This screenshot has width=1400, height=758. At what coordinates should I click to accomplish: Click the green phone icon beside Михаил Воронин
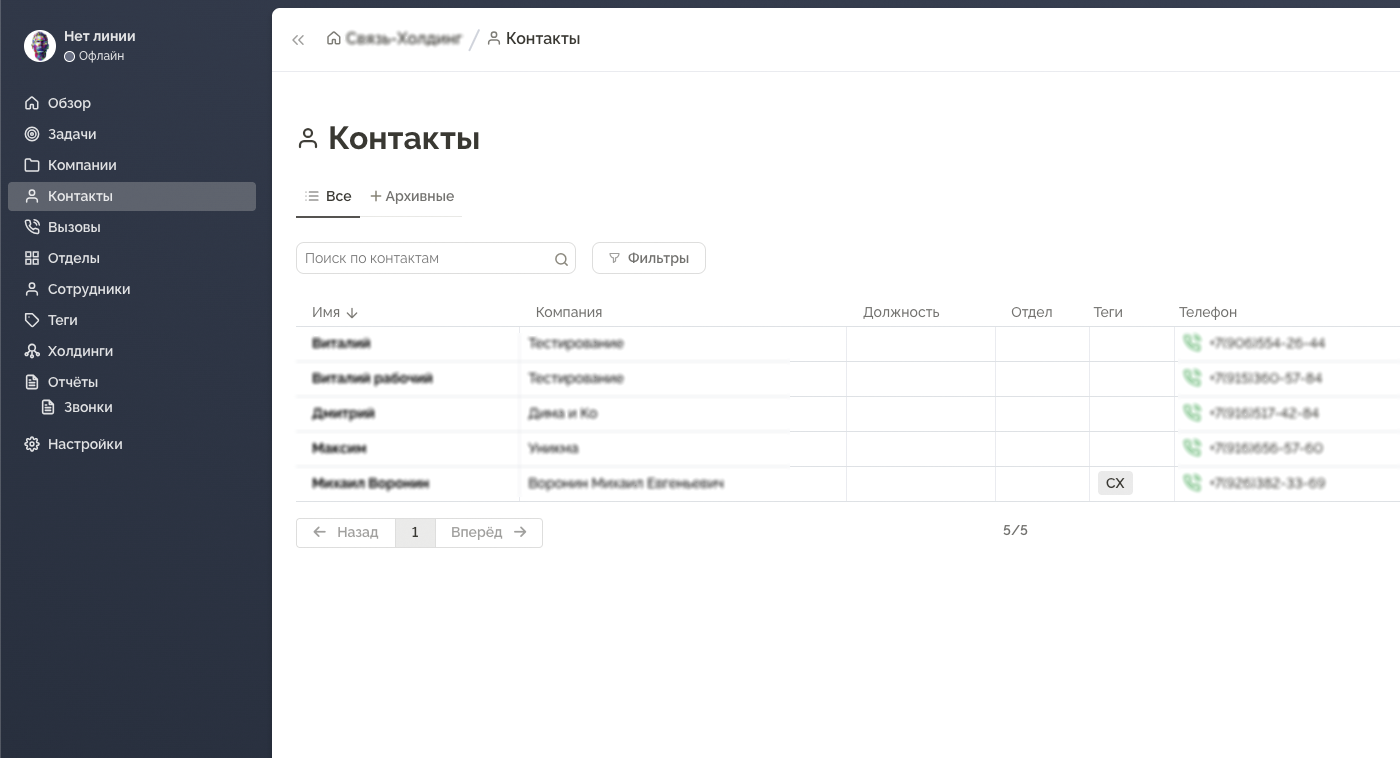(1193, 483)
